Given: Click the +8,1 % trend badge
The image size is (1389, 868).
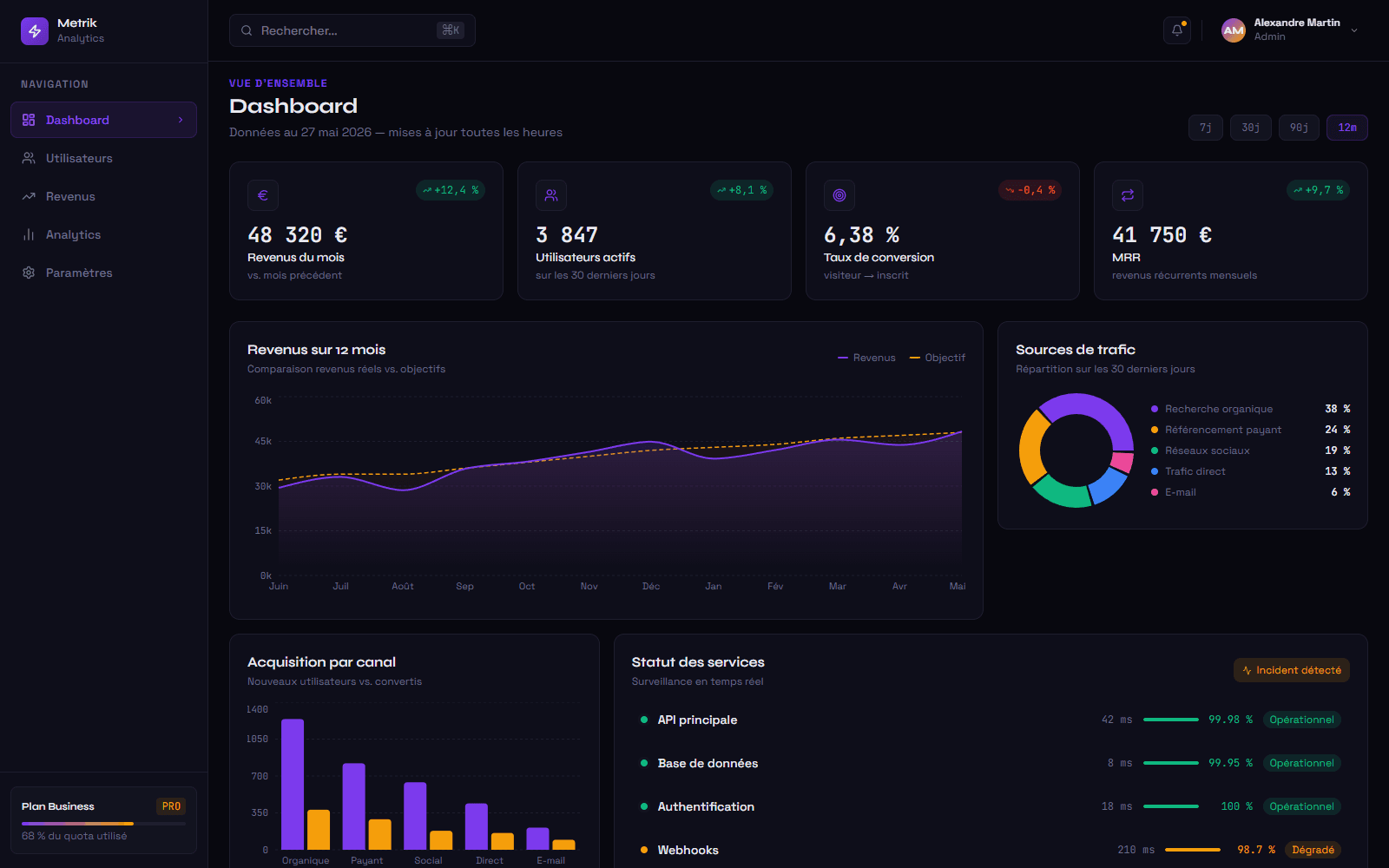Looking at the screenshot, I should click(x=741, y=190).
